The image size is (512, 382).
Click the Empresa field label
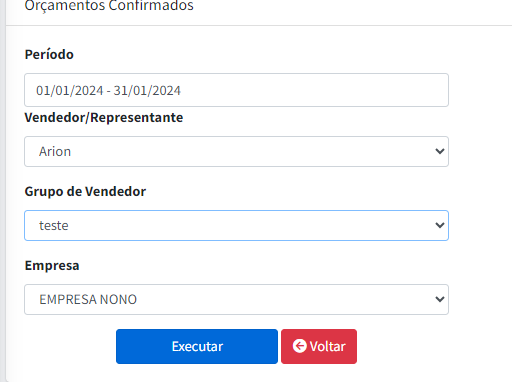(52, 266)
